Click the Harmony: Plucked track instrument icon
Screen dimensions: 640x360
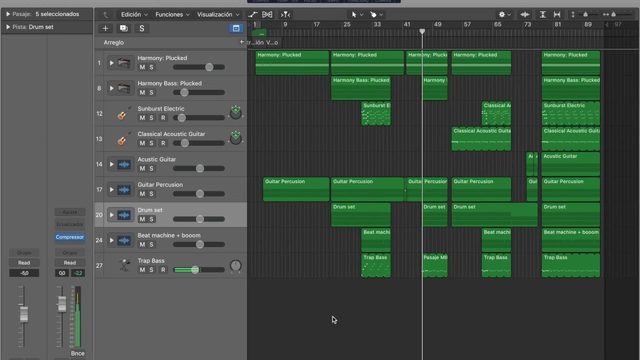click(124, 63)
